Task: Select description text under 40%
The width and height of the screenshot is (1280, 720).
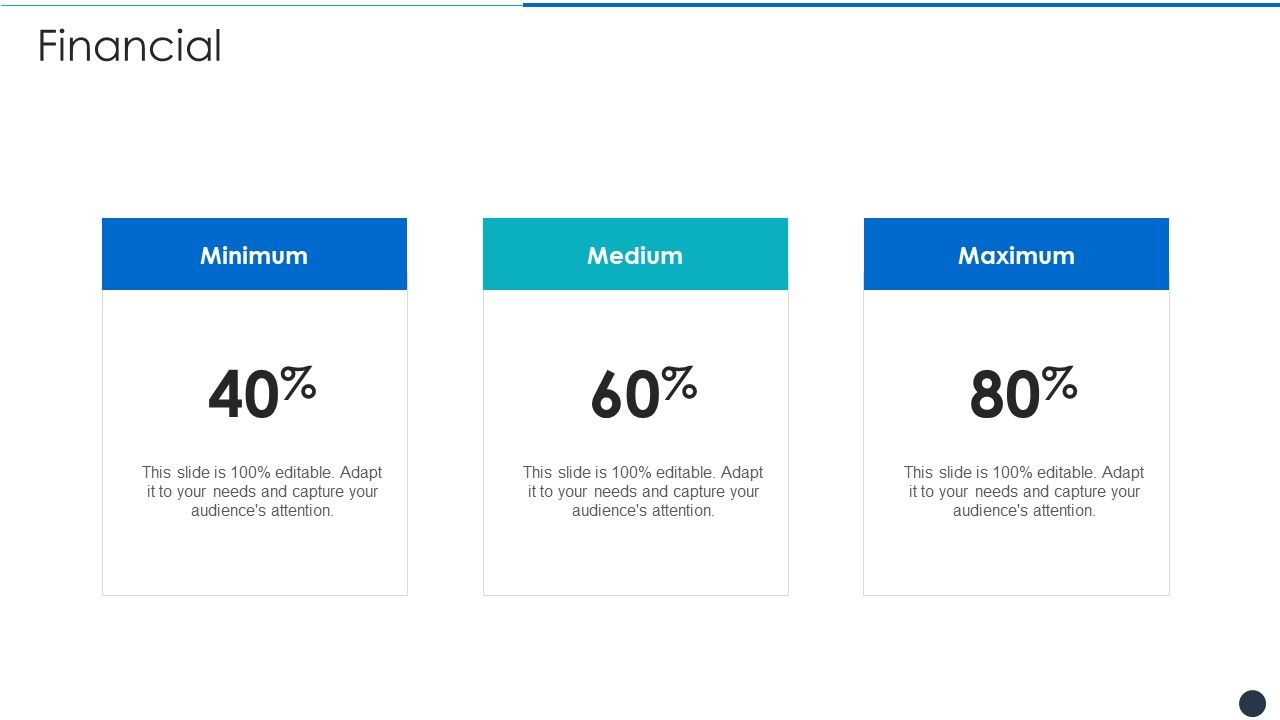Action: click(x=262, y=491)
